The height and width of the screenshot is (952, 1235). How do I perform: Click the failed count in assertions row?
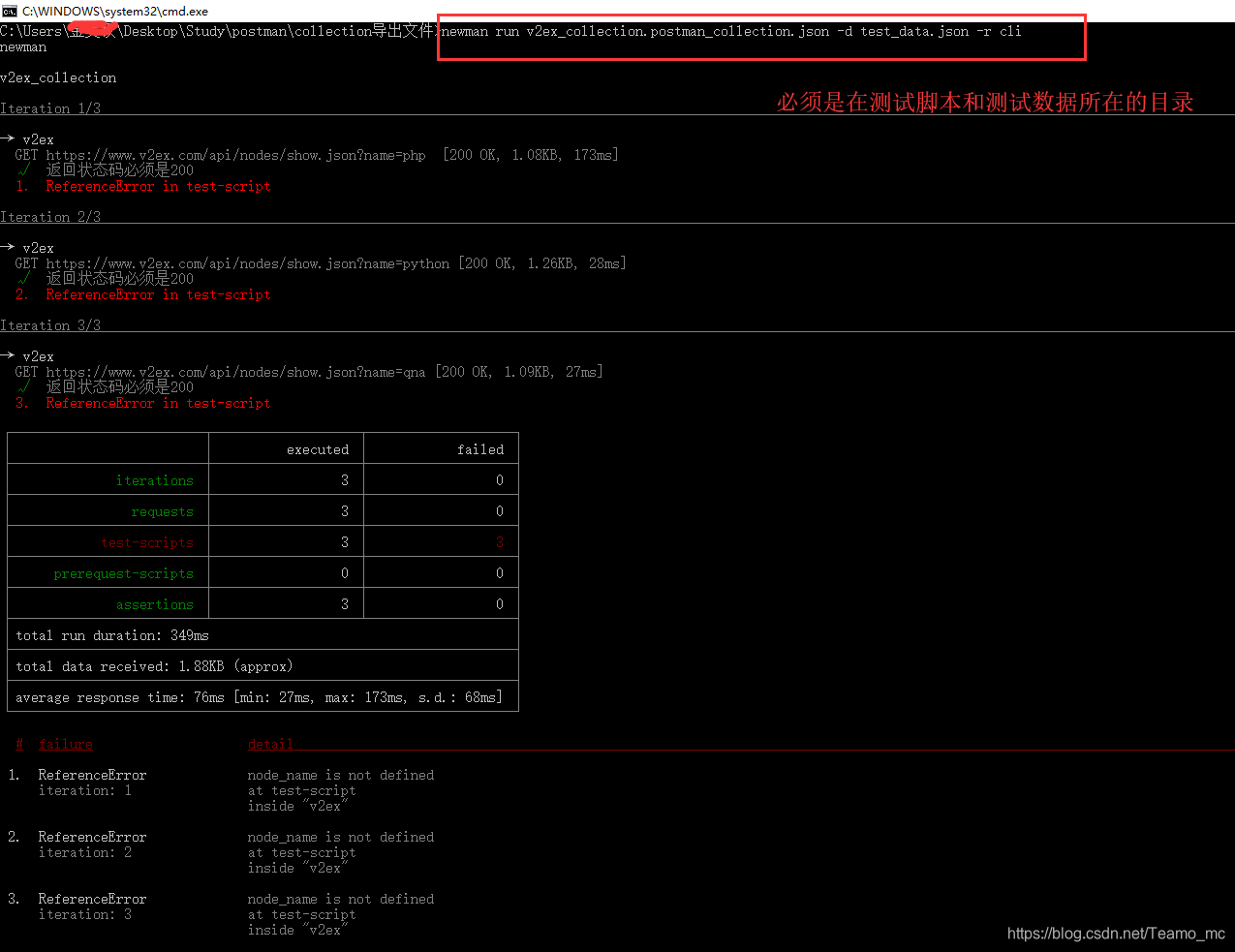pos(500,604)
